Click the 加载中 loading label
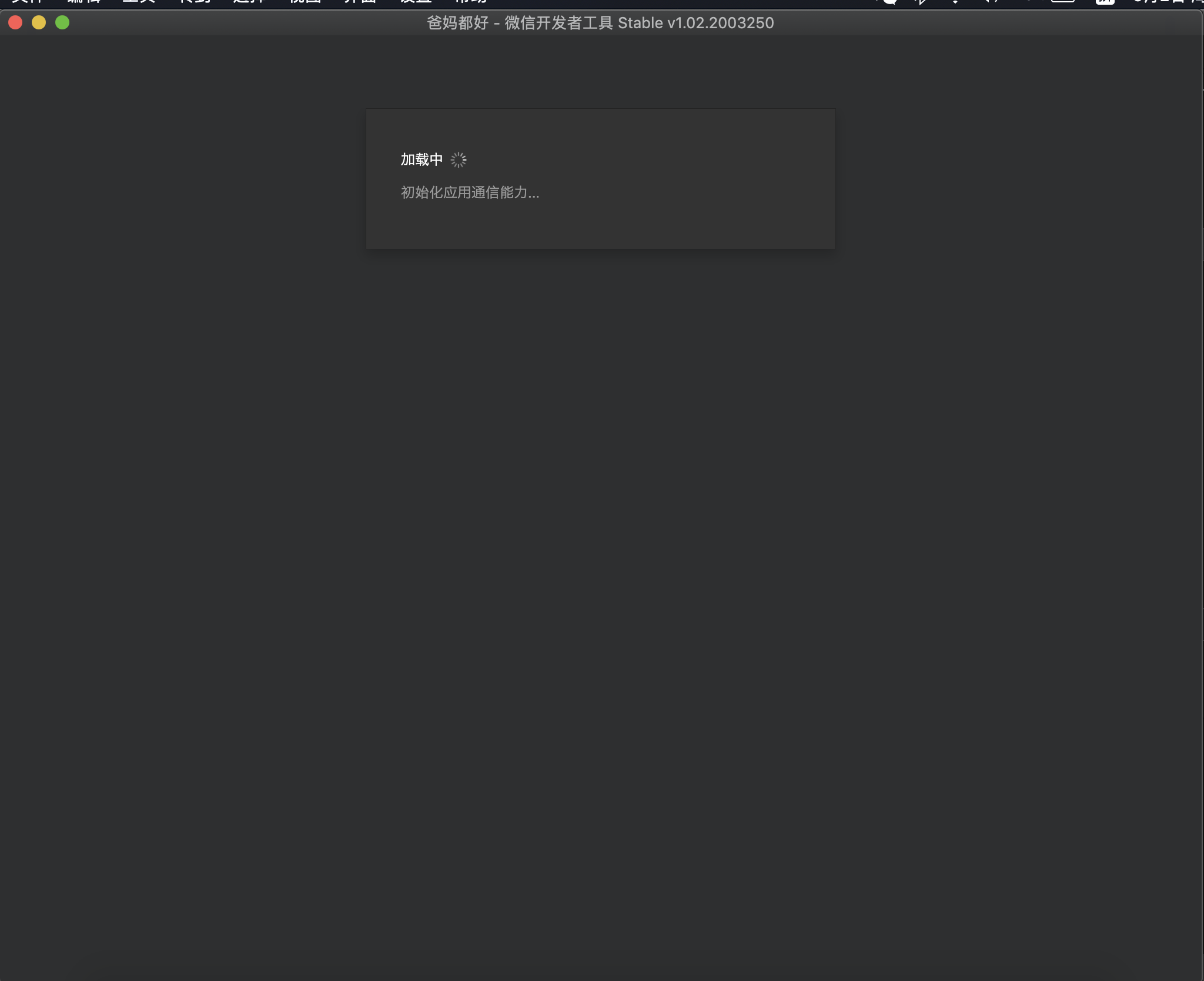Viewport: 1204px width, 981px height. tap(422, 160)
